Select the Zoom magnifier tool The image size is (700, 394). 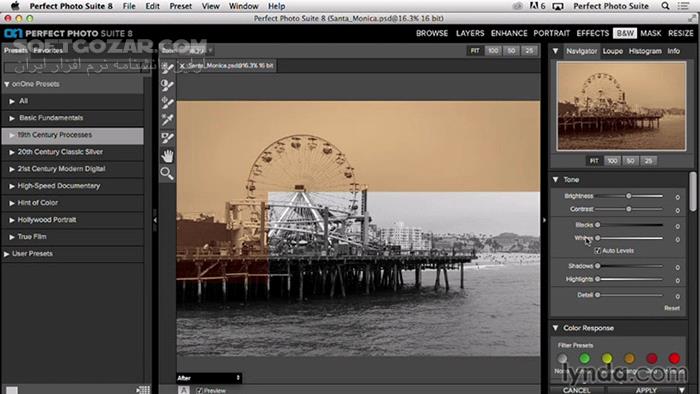tap(167, 173)
